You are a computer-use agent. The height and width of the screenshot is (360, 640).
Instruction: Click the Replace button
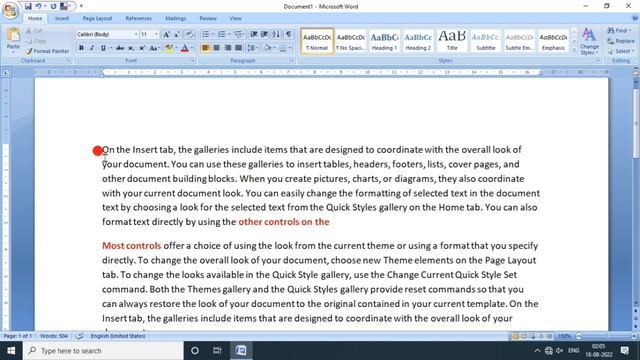pyautogui.click(x=621, y=41)
